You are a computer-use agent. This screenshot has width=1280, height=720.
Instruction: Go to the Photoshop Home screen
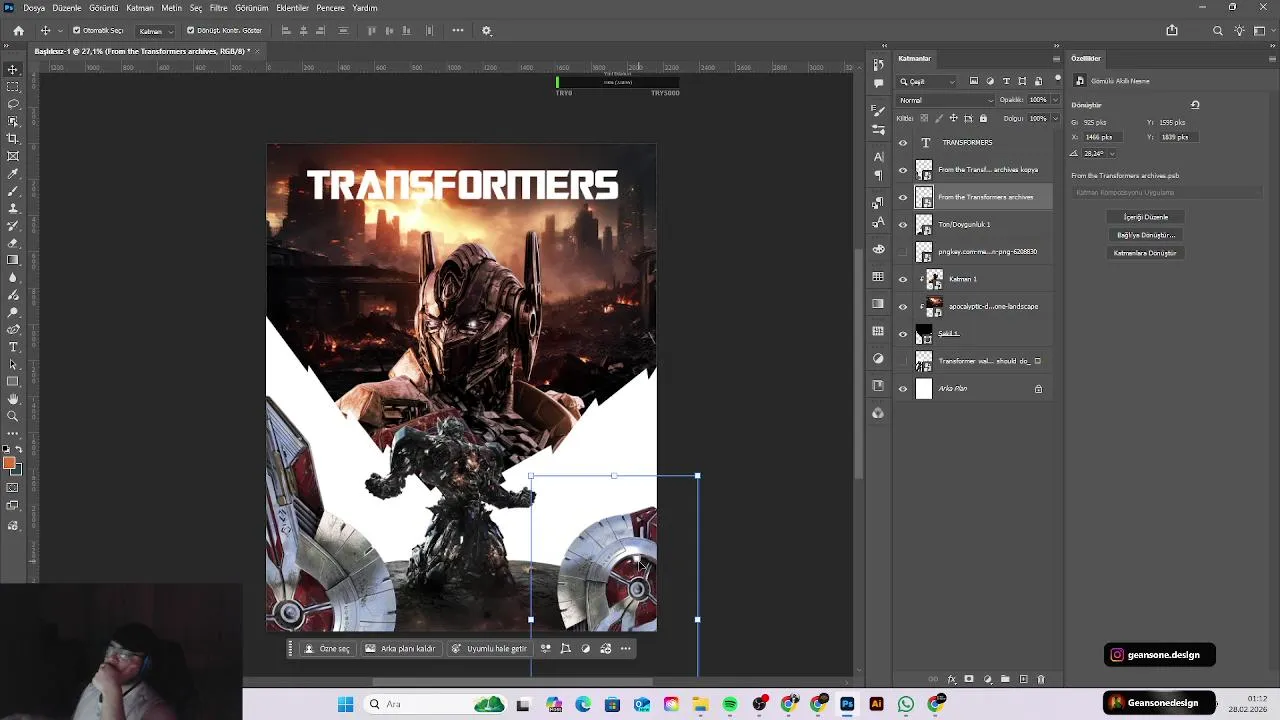[x=18, y=30]
